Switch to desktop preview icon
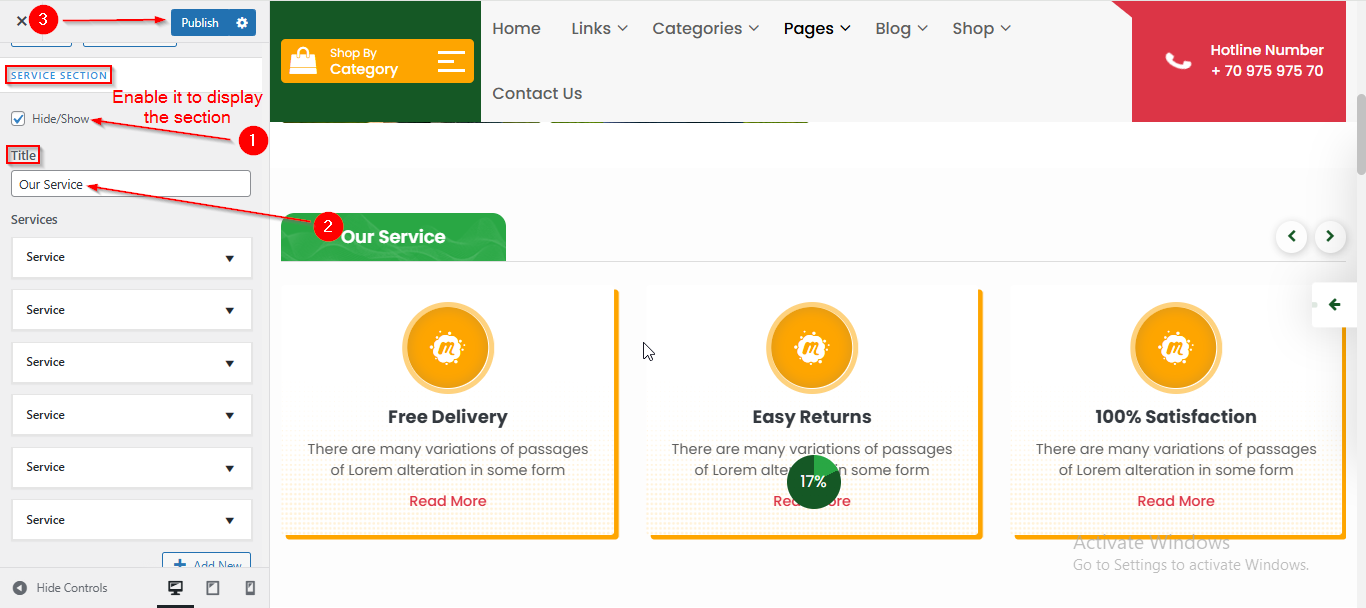 [176, 588]
